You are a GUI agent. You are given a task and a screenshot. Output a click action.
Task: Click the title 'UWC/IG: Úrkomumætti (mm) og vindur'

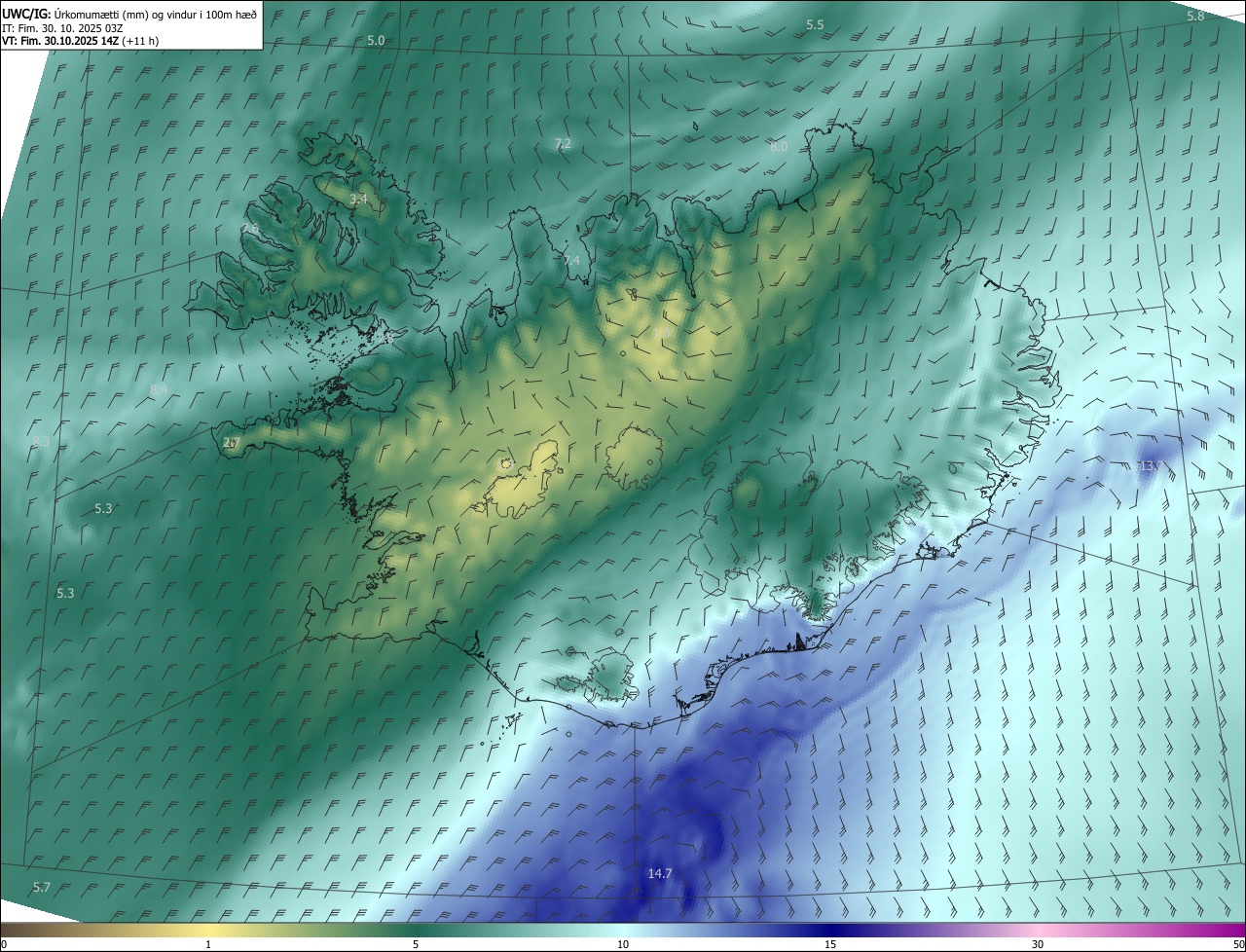point(129,13)
